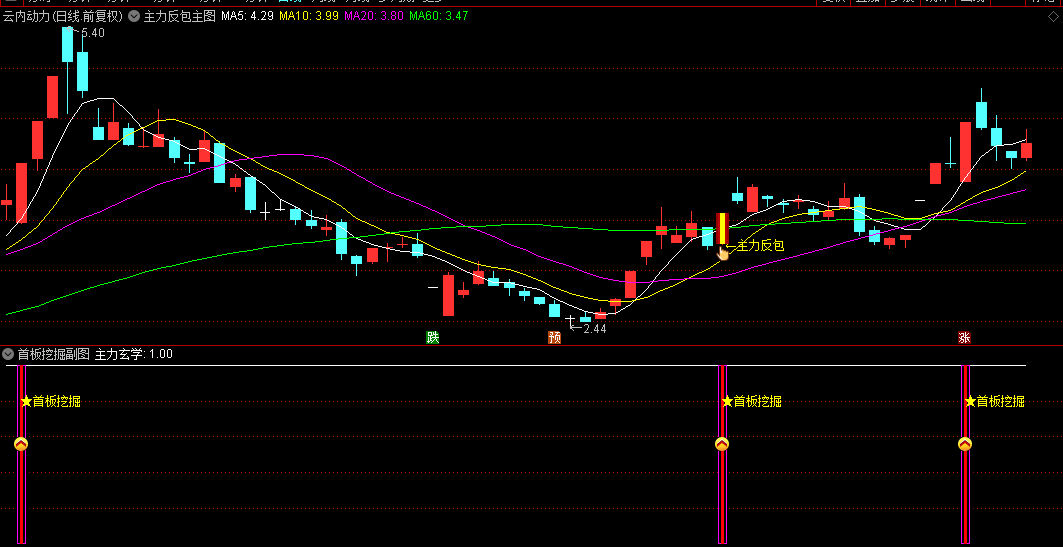Click the star of 首板挖掘 label under 主力反包
The image size is (1063, 547).
pyautogui.click(x=727, y=401)
